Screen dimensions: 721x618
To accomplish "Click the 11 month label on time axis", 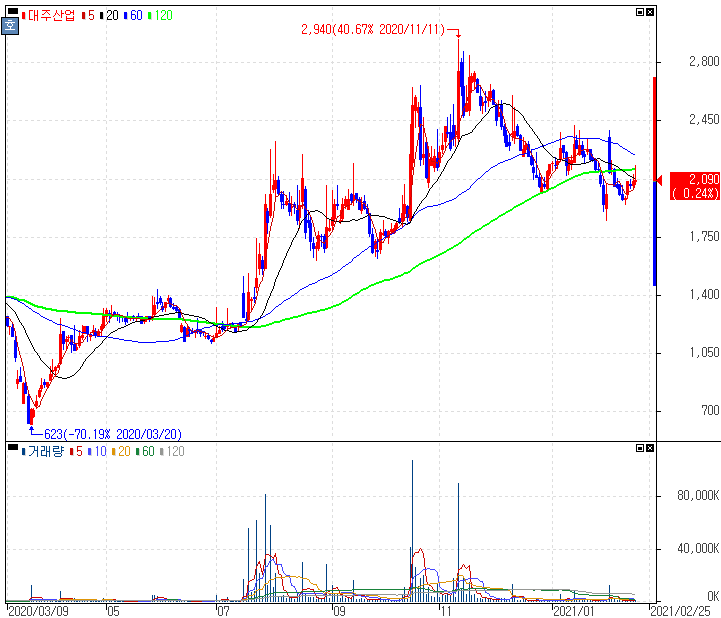I will 445,611.
